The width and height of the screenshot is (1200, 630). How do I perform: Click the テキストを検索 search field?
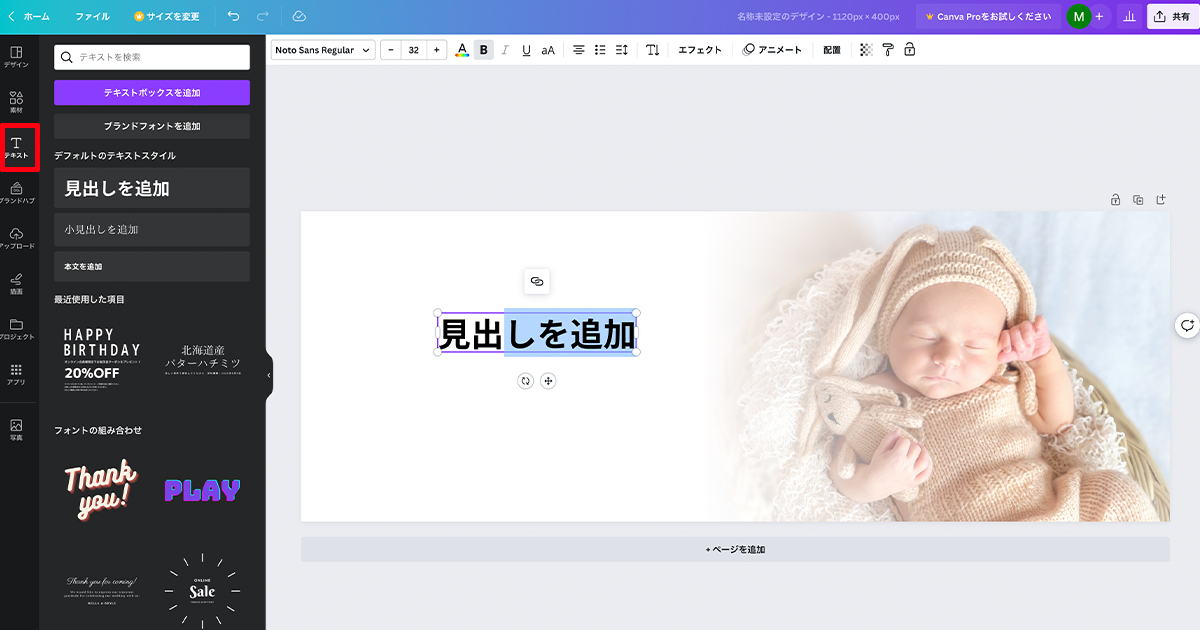[151, 57]
